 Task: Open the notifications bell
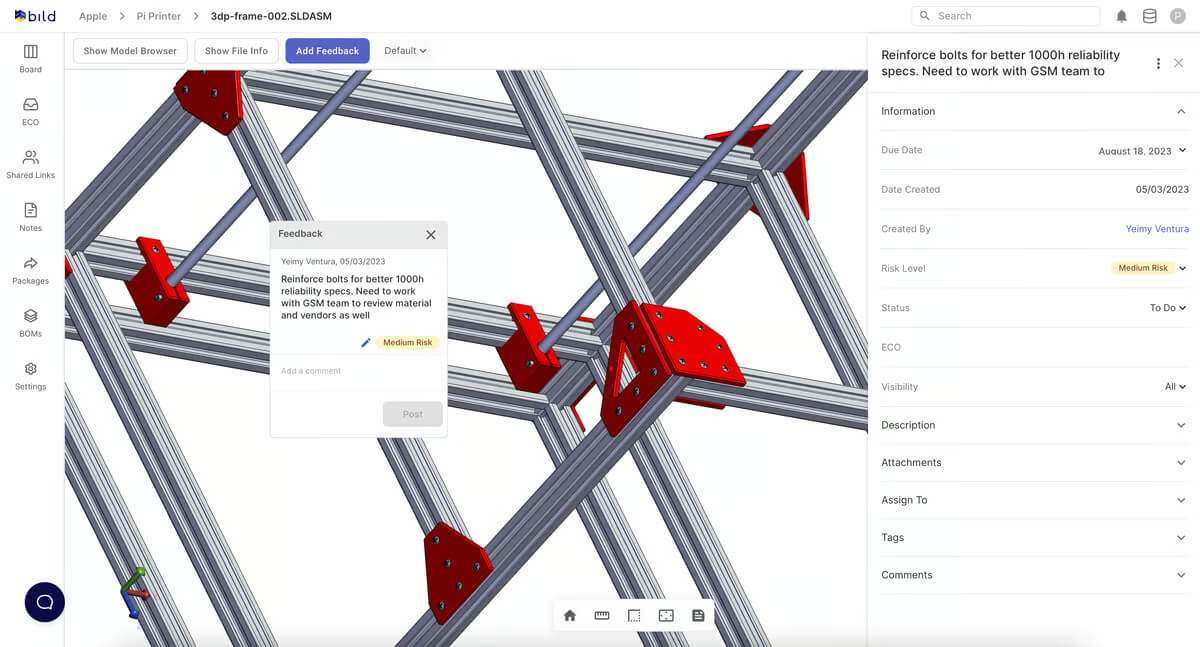tap(1122, 16)
